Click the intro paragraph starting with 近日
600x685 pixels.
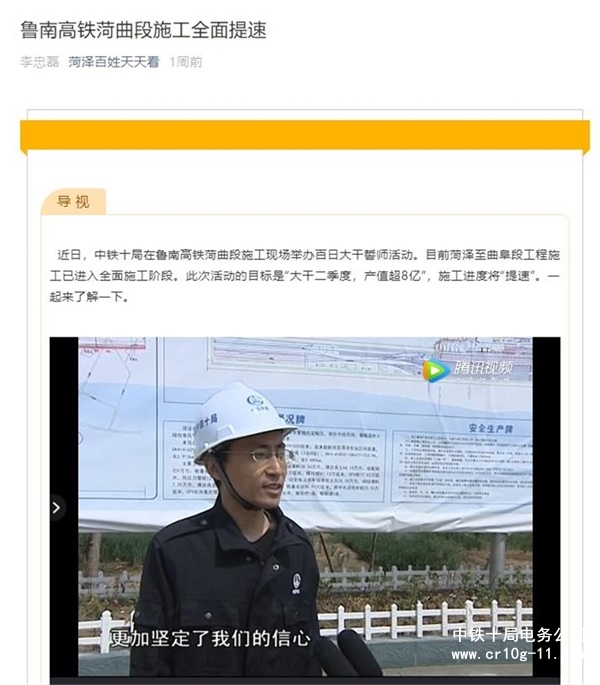[x=305, y=276]
